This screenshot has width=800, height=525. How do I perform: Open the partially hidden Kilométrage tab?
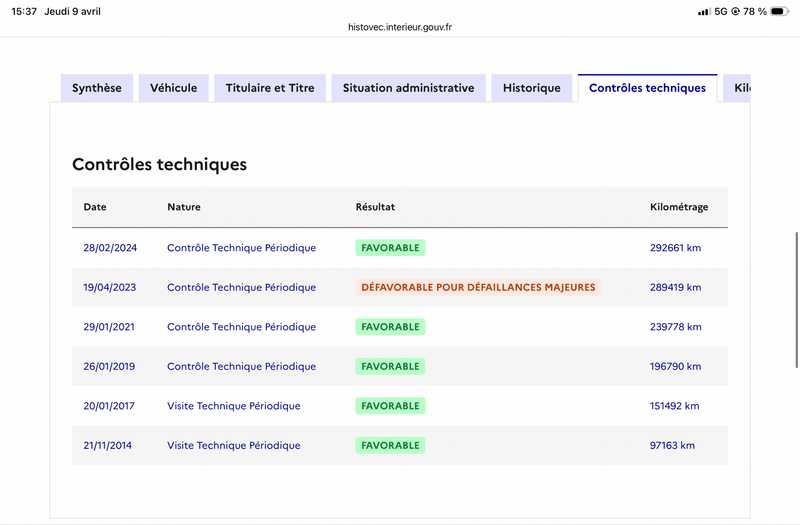[740, 88]
